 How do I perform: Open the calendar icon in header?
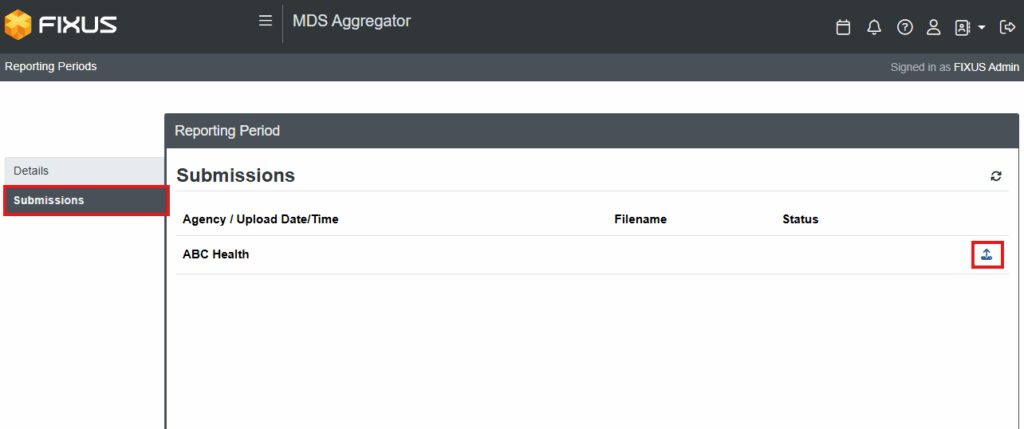(843, 27)
